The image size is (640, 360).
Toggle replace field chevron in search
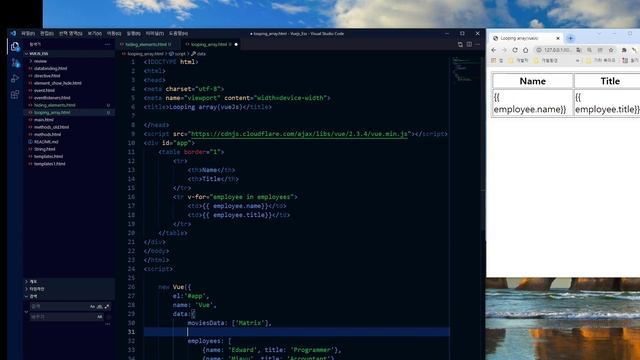point(27,312)
